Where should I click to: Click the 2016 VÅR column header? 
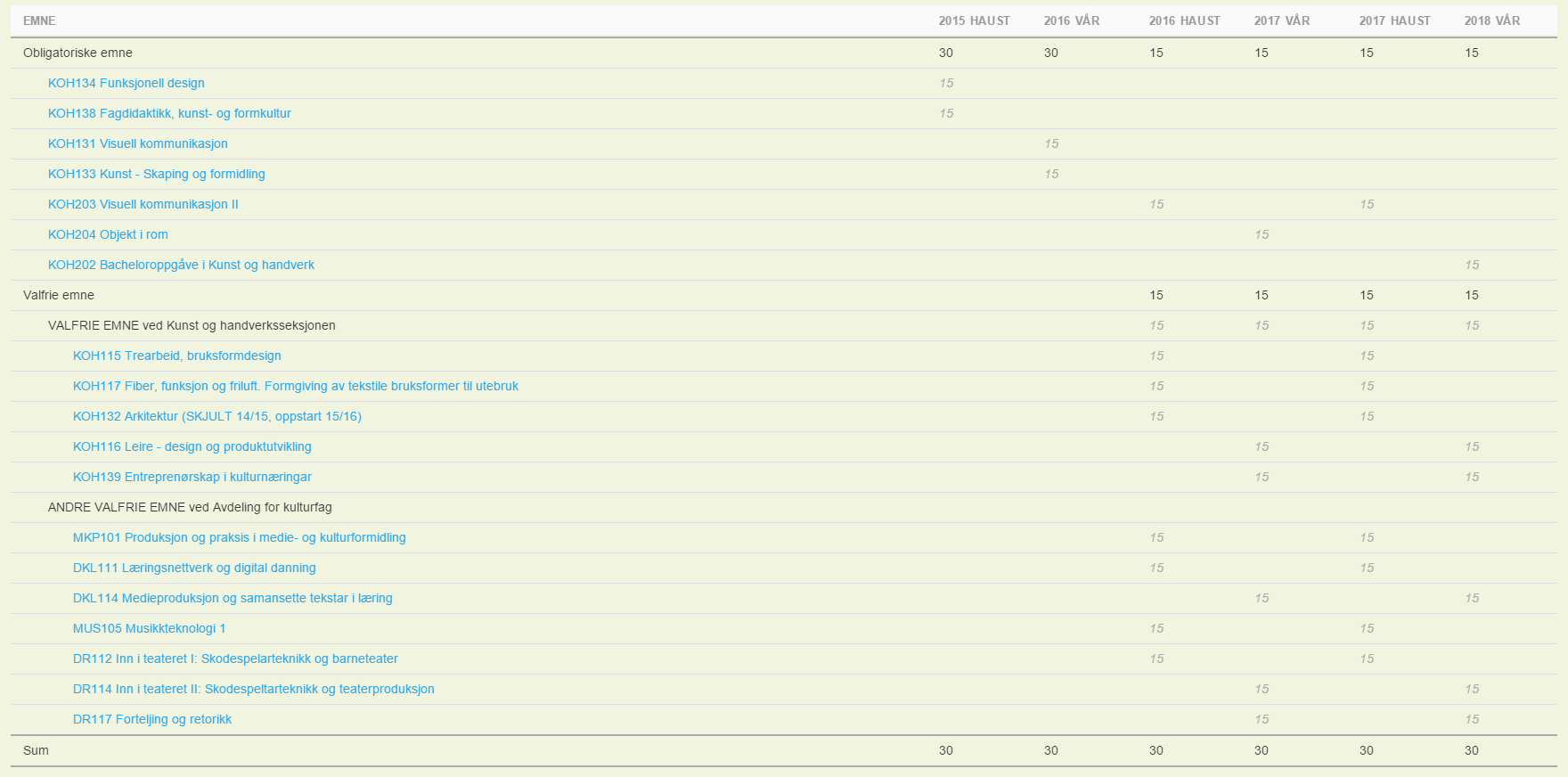point(1072,20)
